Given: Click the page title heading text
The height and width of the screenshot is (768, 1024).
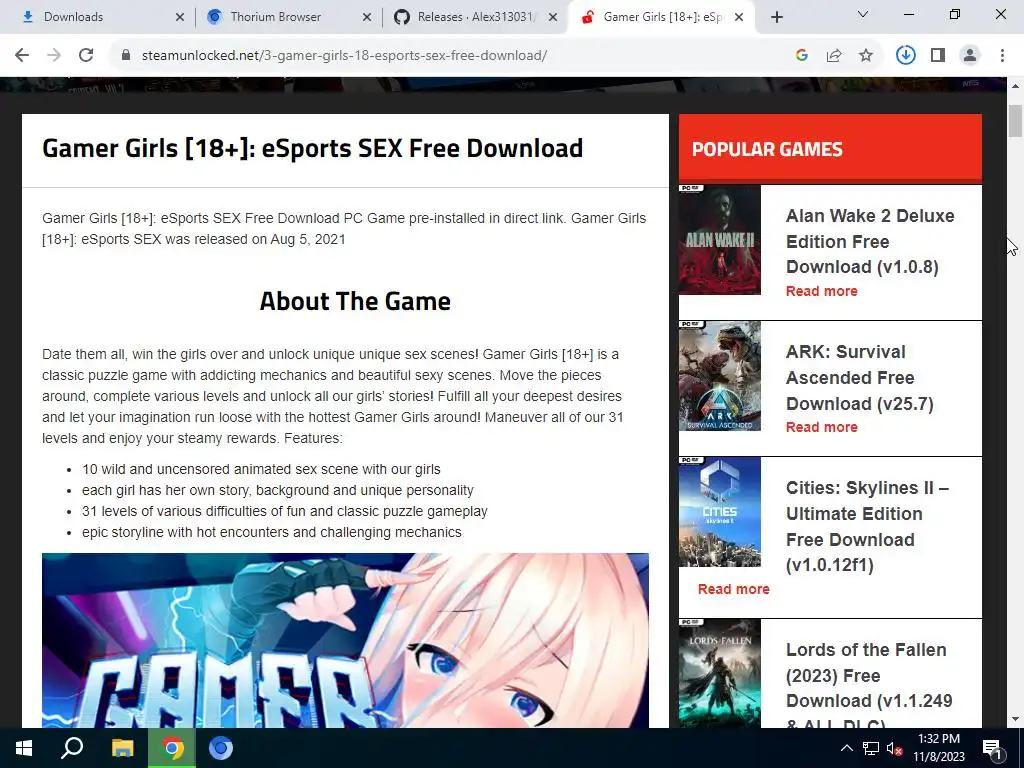Looking at the screenshot, I should pos(312,148).
